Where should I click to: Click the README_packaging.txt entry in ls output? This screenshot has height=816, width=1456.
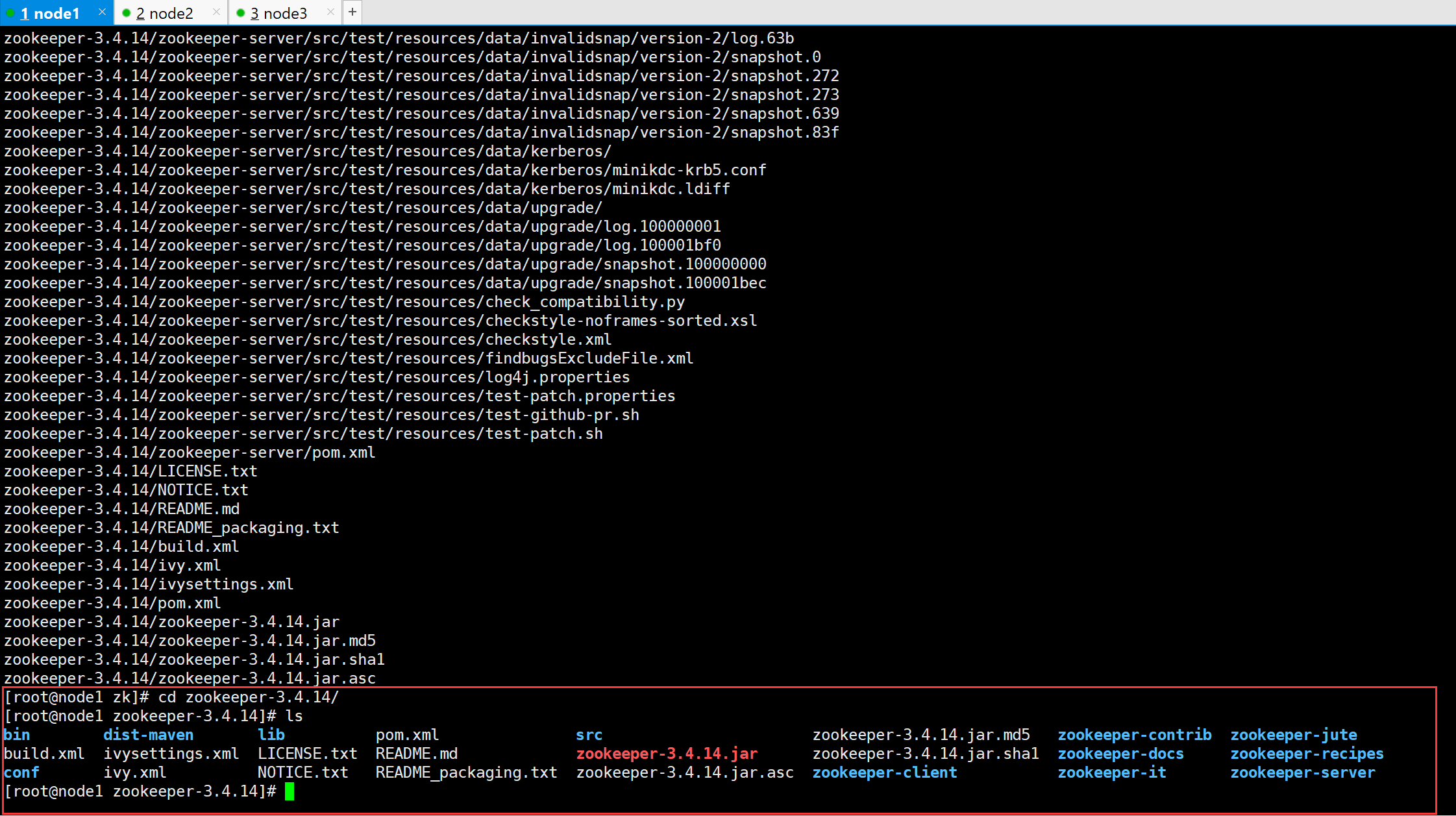[x=466, y=773]
